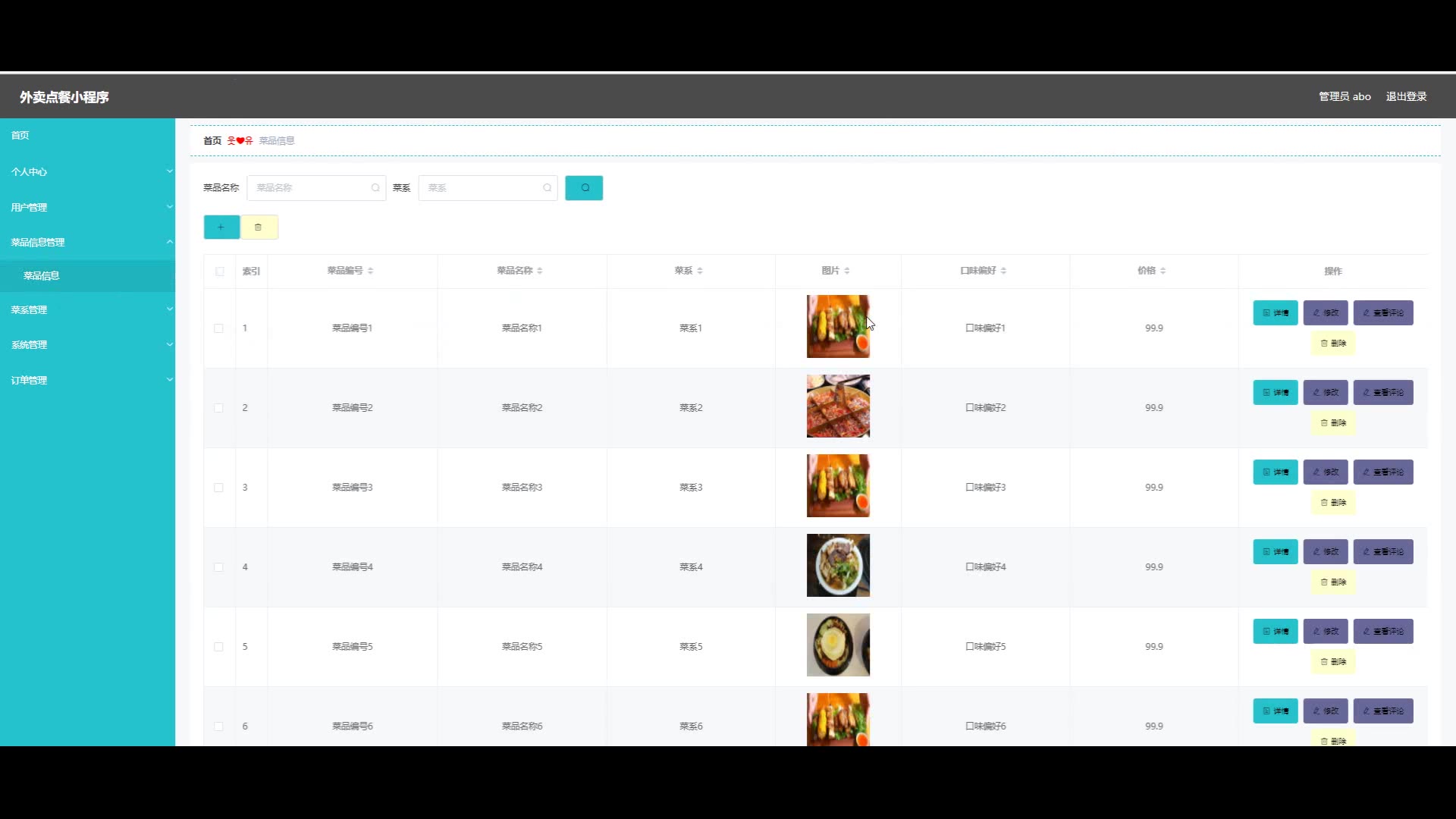This screenshot has width=1456, height=819.
Task: Click 删除 trash button for row 4
Action: [1332, 582]
